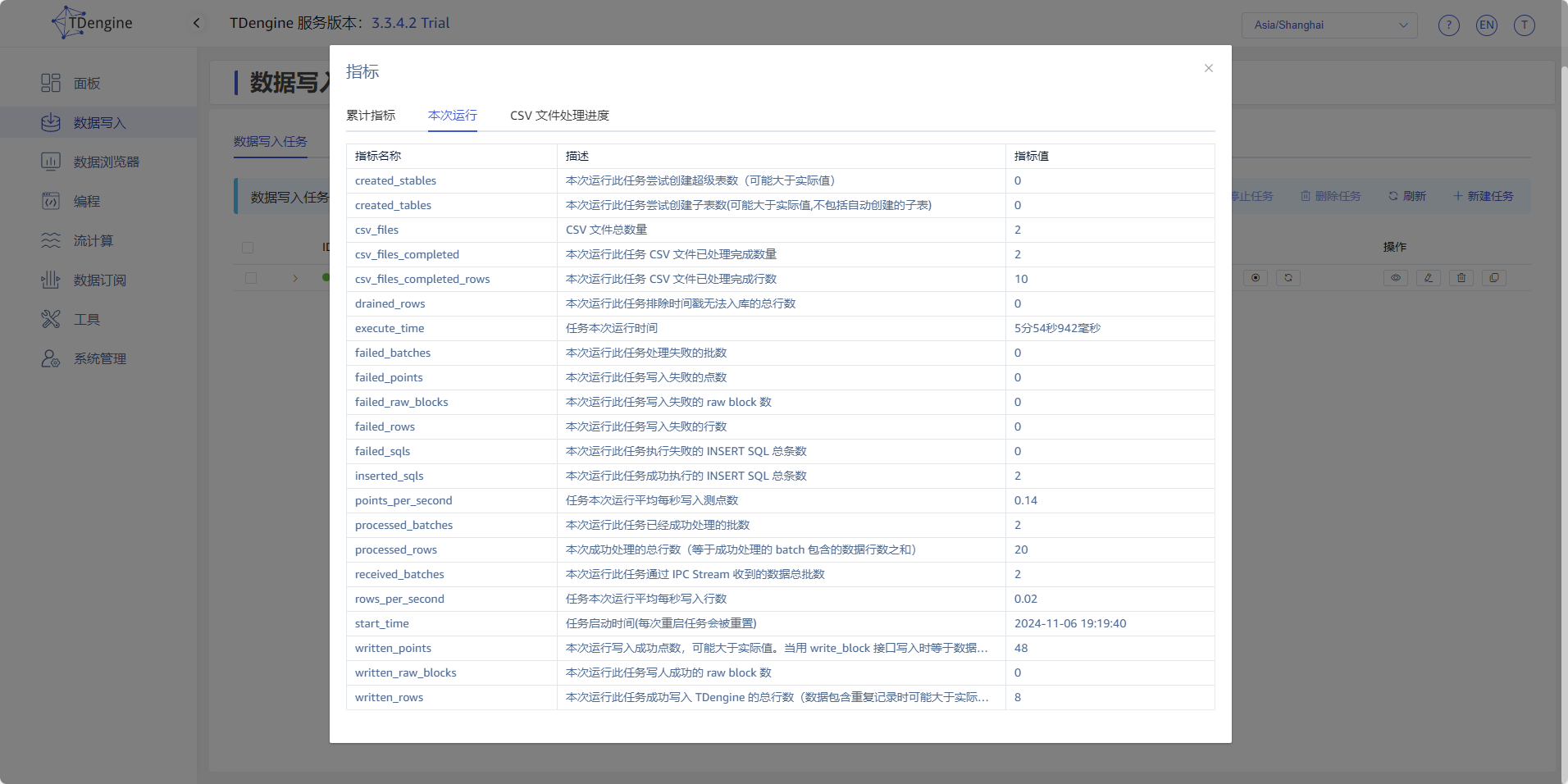The height and width of the screenshot is (784, 1568).
Task: Expand the task row details chevron
Action: [295, 278]
